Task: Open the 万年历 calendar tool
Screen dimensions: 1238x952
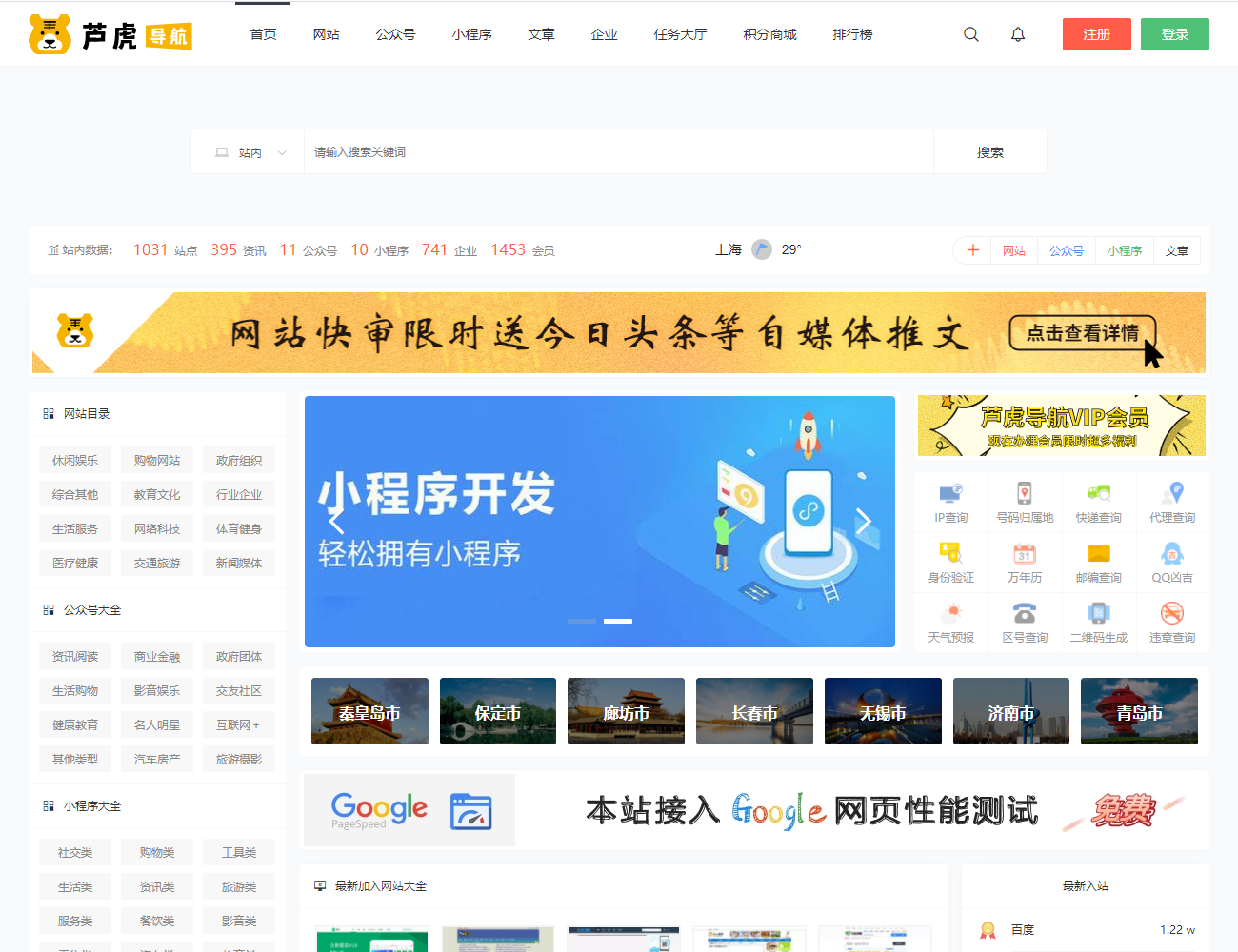Action: [x=1025, y=563]
